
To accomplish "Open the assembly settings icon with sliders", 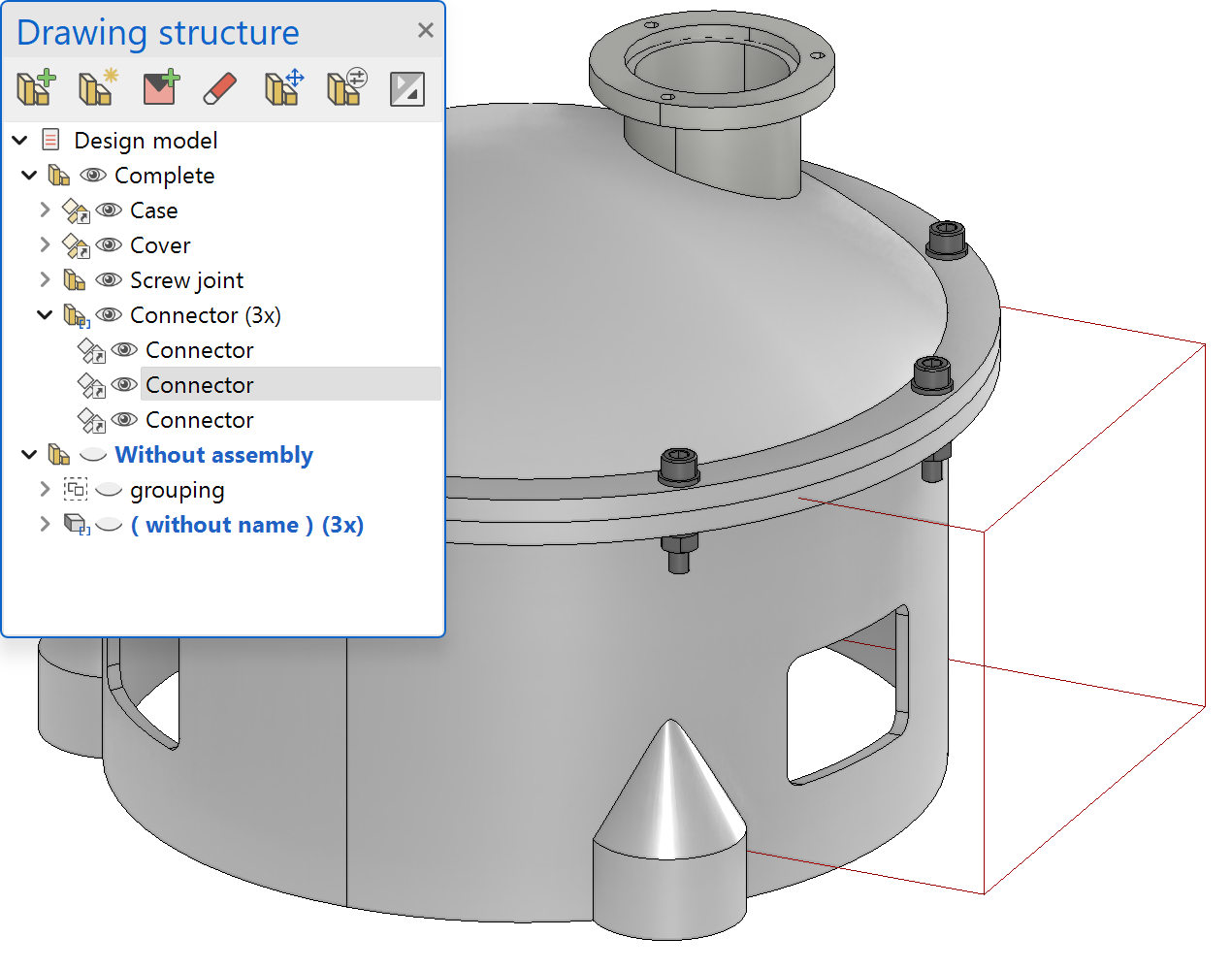I will click(346, 88).
